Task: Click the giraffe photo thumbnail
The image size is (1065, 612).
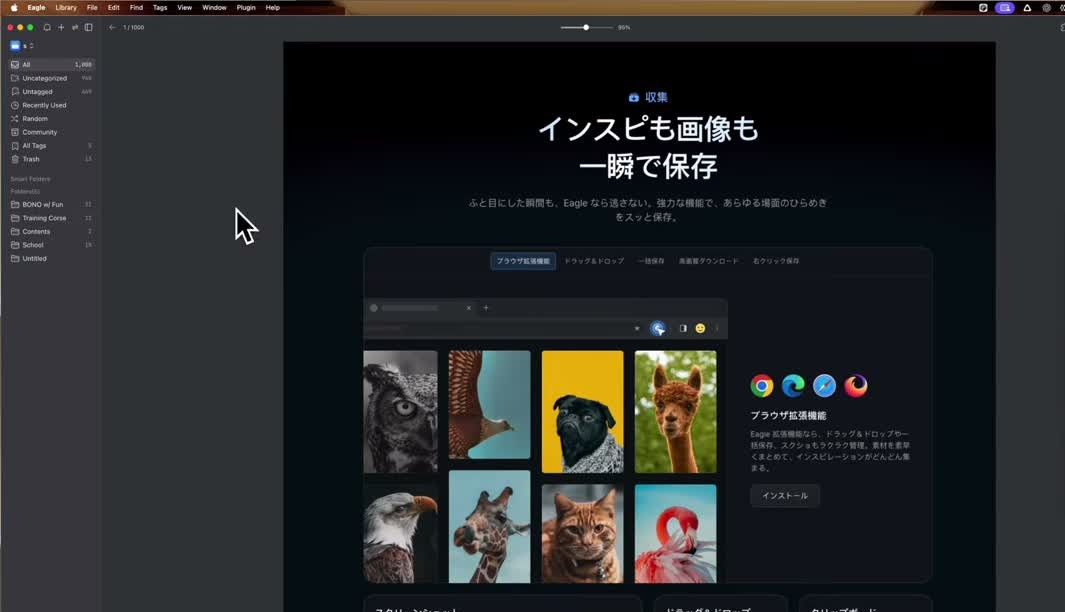Action: coord(490,527)
